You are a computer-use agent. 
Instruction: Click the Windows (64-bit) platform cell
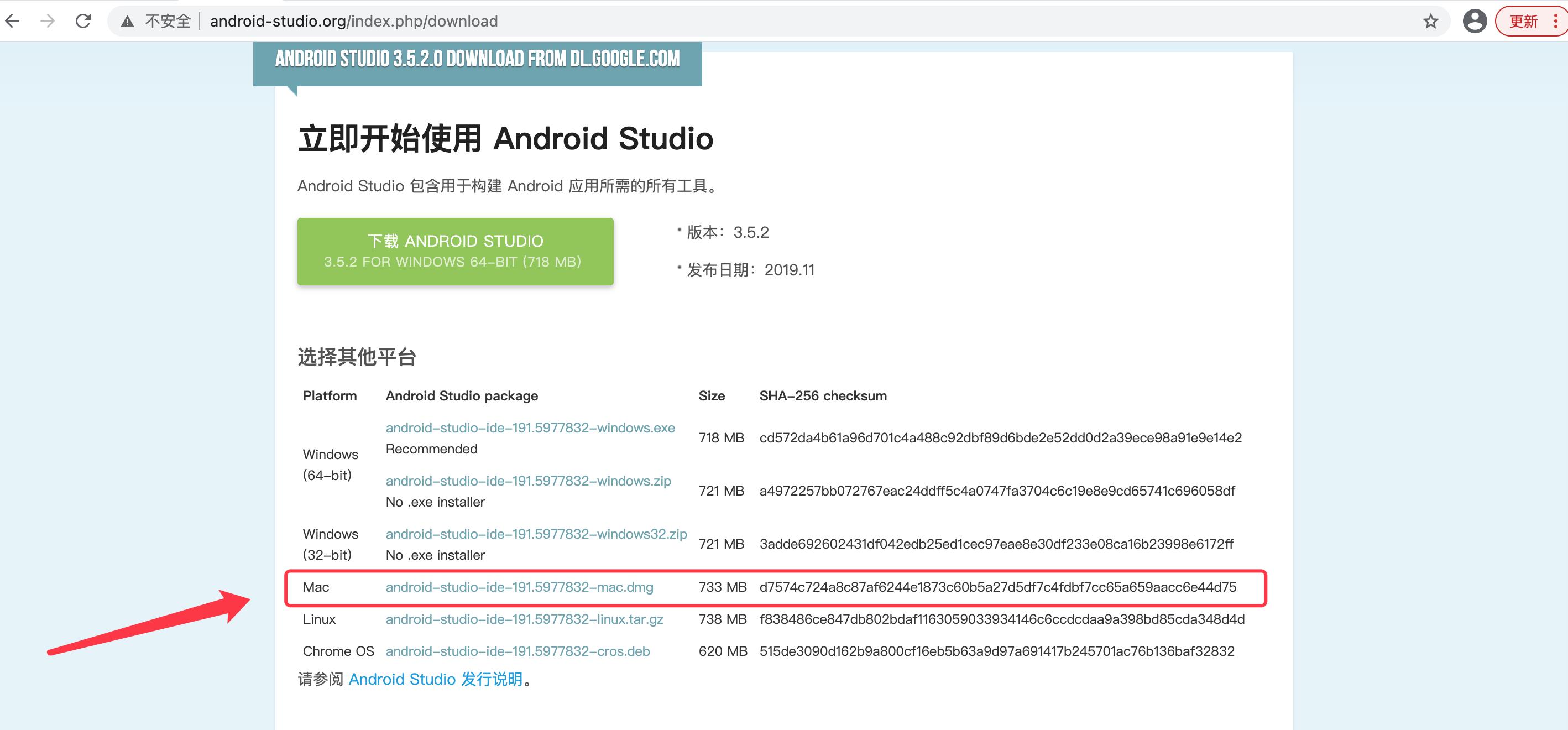331,465
